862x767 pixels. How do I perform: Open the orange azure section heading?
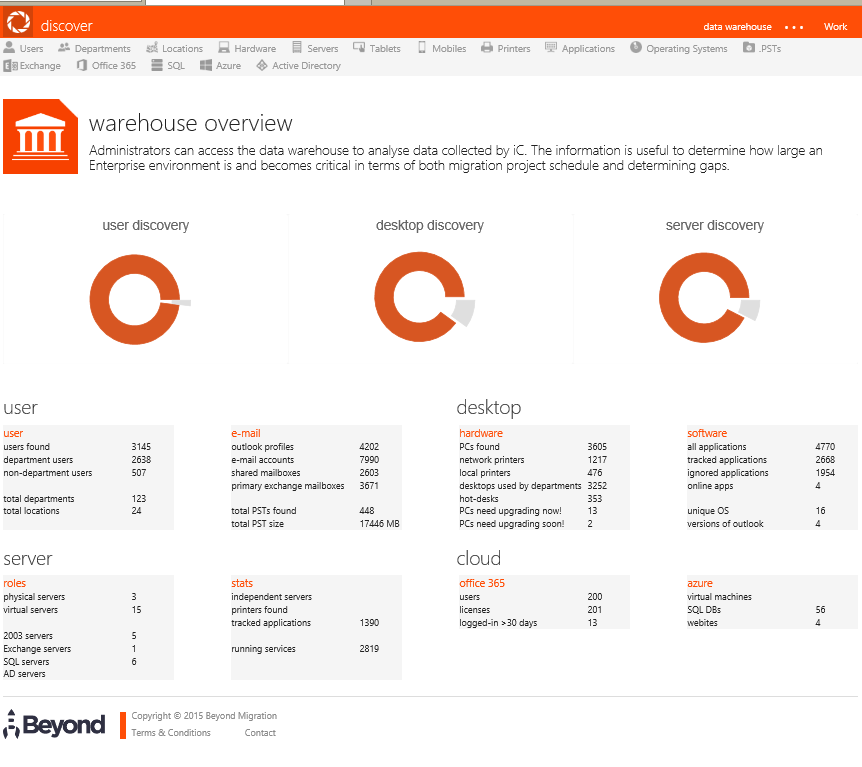[700, 583]
